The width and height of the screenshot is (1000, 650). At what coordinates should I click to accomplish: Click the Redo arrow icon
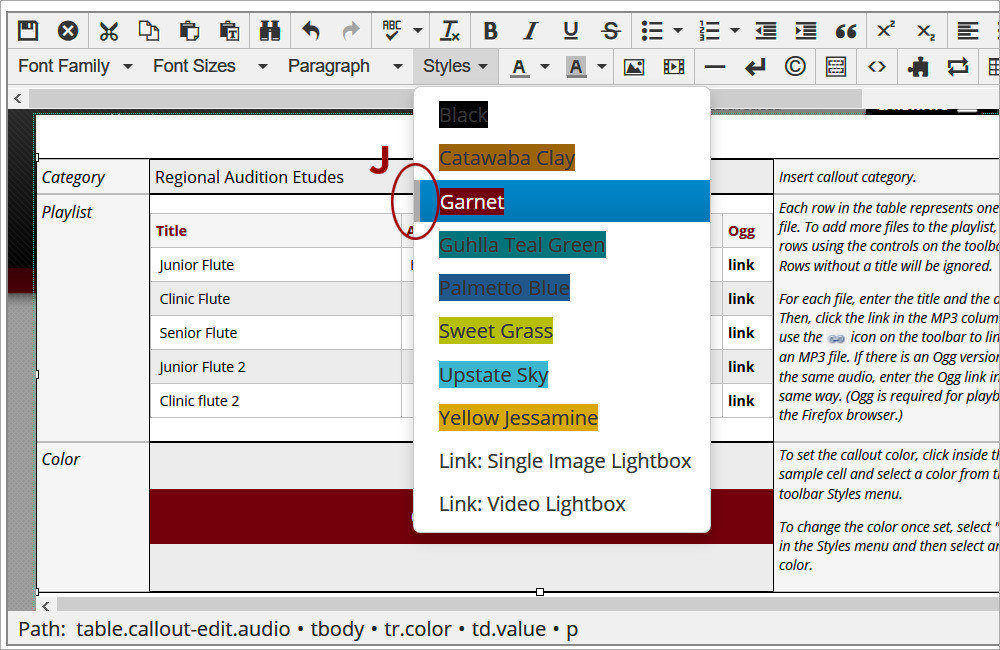click(x=351, y=31)
